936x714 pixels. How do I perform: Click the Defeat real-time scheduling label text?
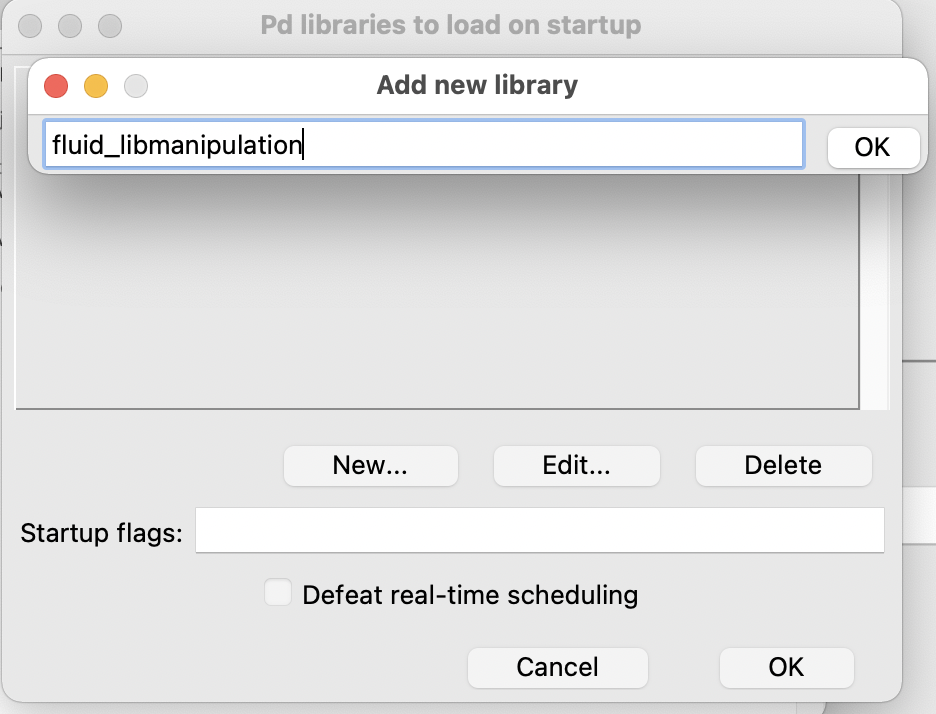coord(470,595)
